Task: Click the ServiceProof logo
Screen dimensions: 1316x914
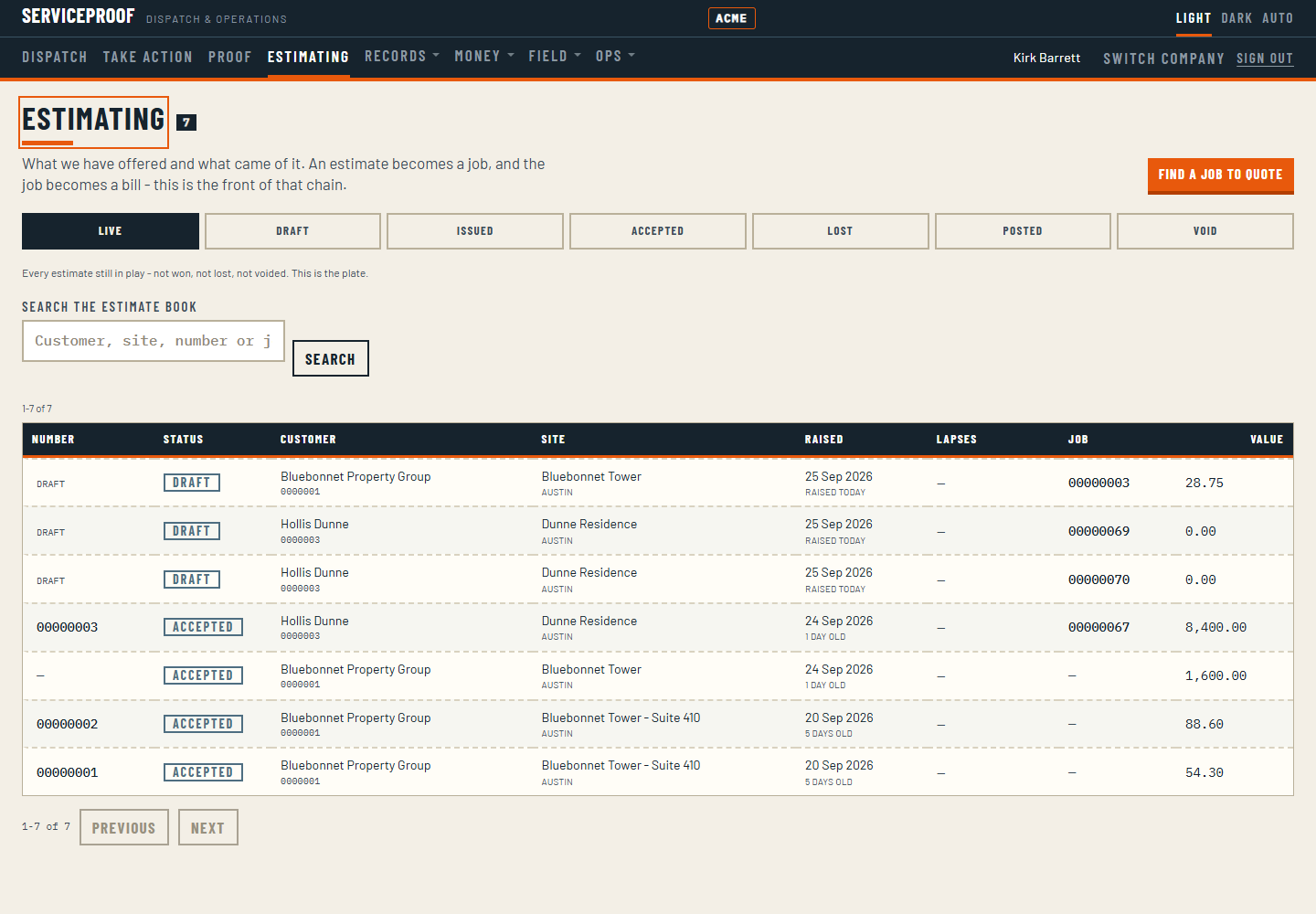Action: click(x=78, y=16)
